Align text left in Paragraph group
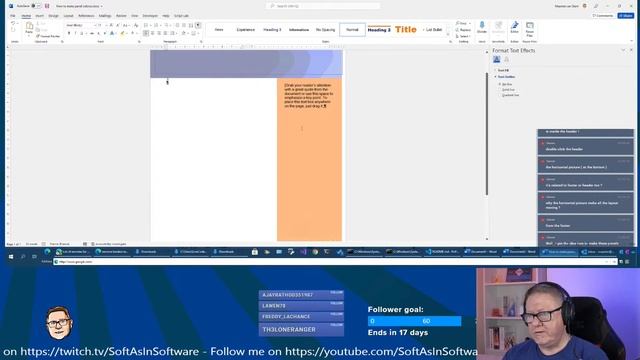The height and width of the screenshot is (360, 640). [146, 33]
